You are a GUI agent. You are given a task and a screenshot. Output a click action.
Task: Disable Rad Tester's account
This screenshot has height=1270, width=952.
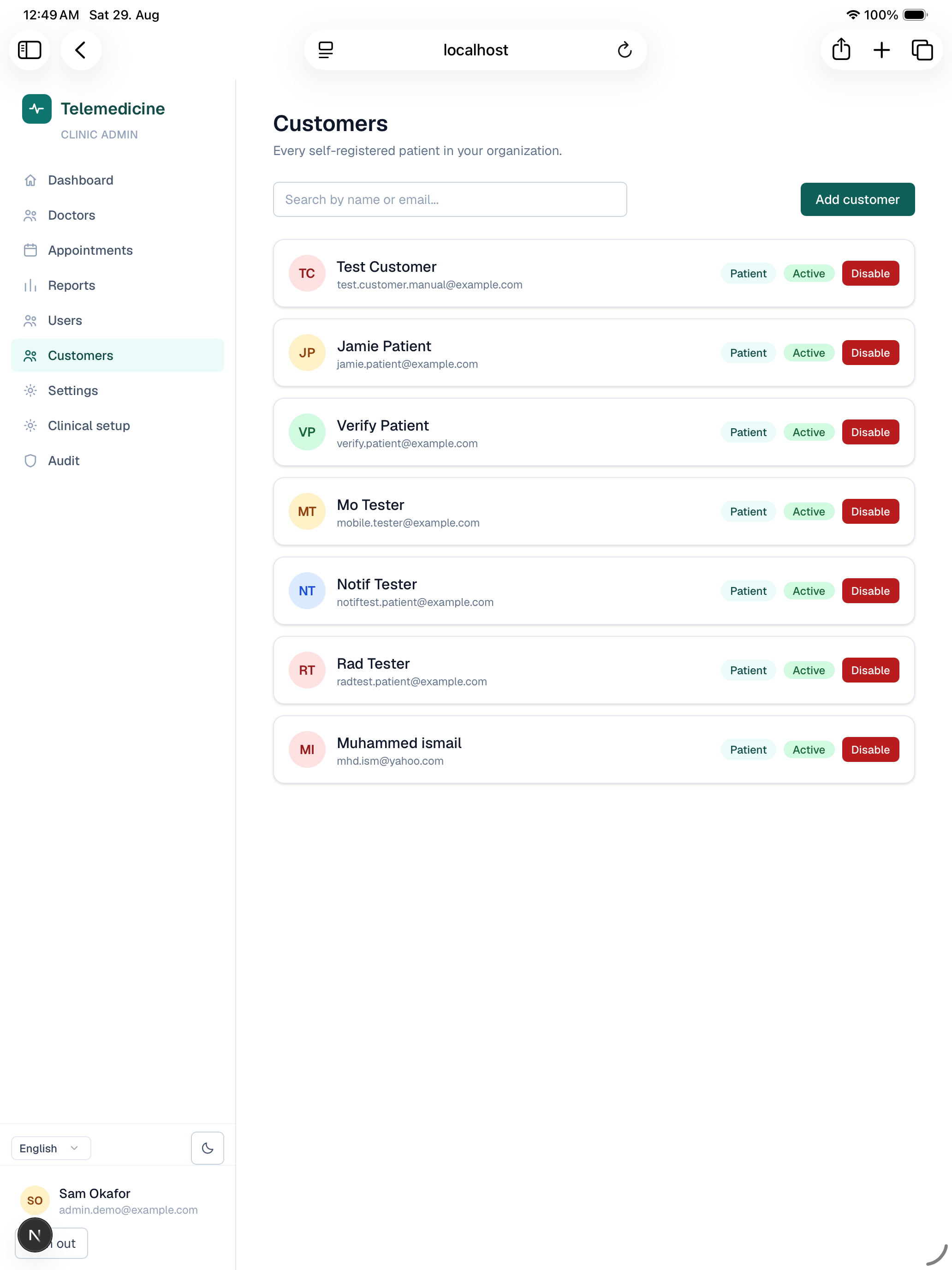(870, 670)
